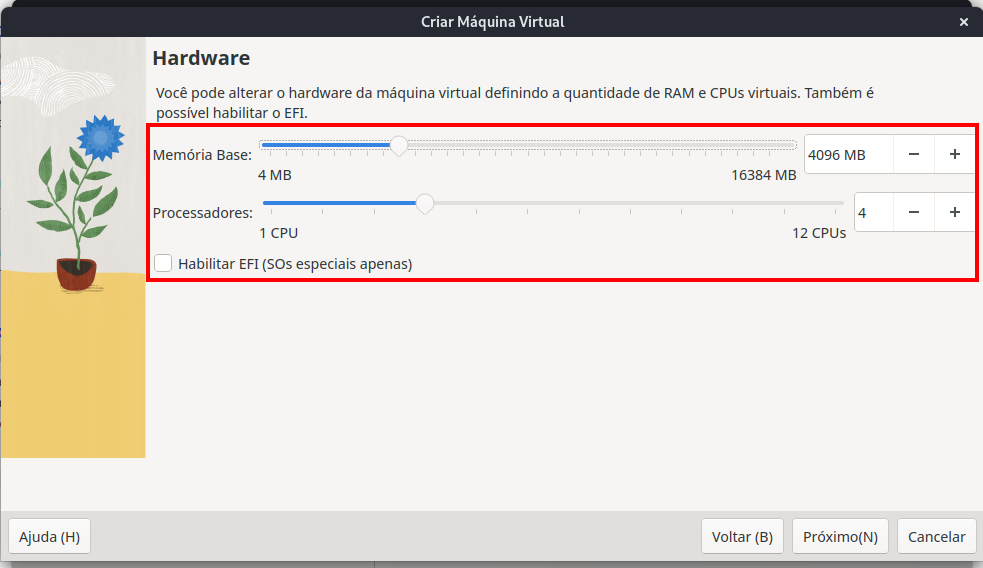Screen dimensions: 983x568
Task: Go back with the Voltar (B) button
Action: (742, 536)
